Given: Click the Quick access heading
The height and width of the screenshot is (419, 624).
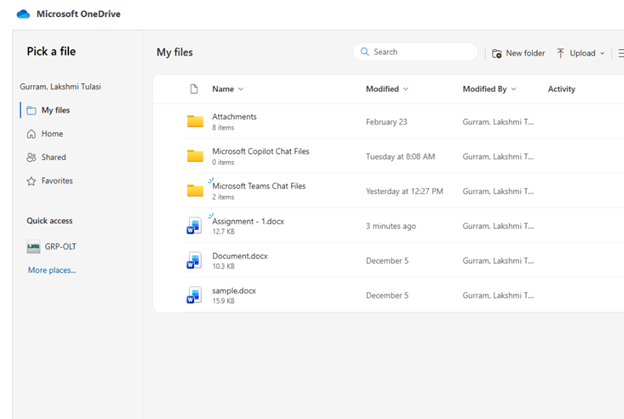Looking at the screenshot, I should pos(49,221).
